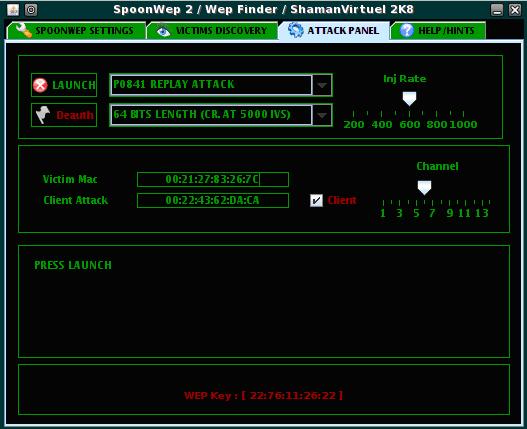Click the Inj Rate slider handle
Image resolution: width=527 pixels, height=429 pixels.
coord(409,99)
